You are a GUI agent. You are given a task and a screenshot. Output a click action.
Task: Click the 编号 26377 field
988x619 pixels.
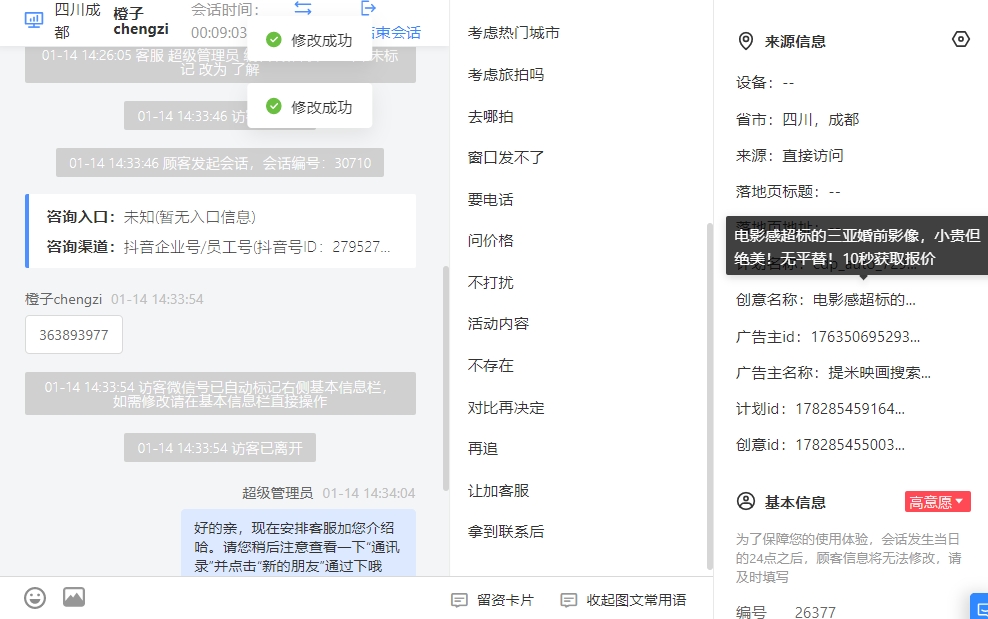(786, 612)
